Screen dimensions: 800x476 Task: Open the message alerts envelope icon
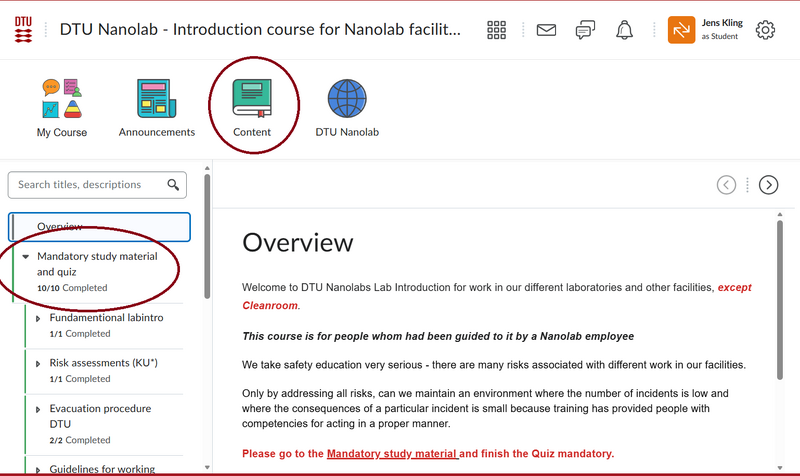coord(546,30)
